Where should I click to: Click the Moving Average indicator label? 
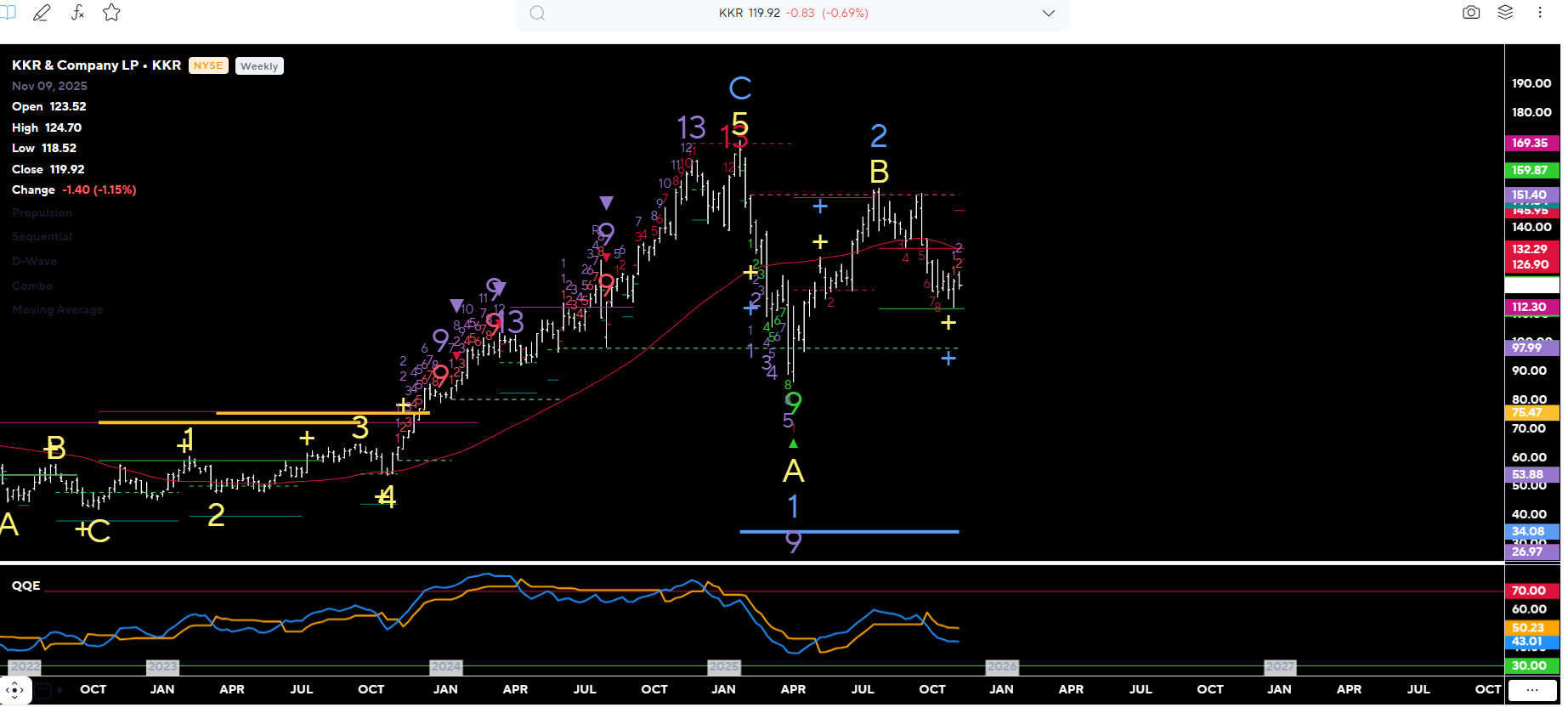tap(58, 310)
